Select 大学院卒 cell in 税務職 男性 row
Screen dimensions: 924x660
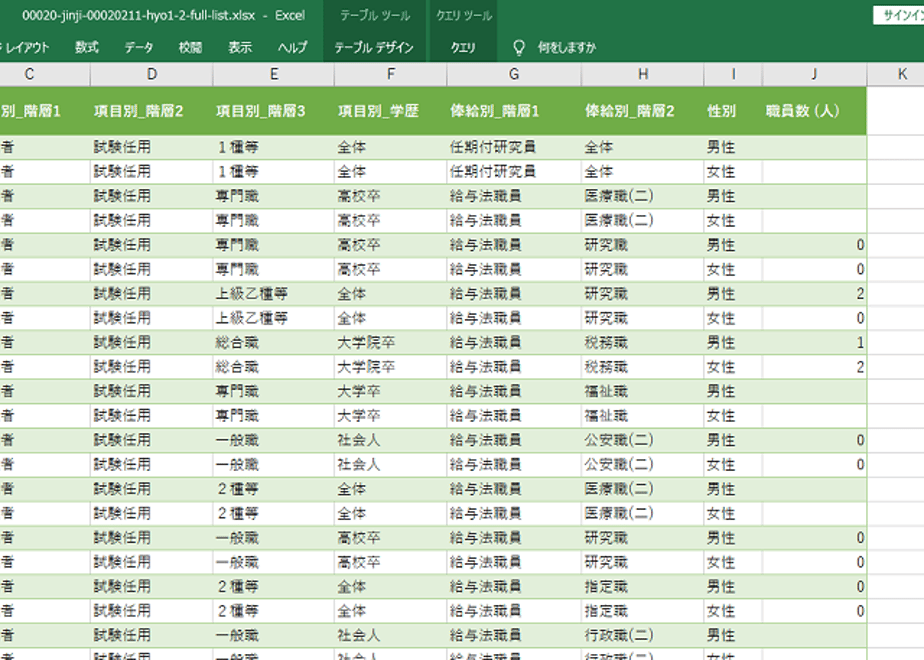click(391, 343)
